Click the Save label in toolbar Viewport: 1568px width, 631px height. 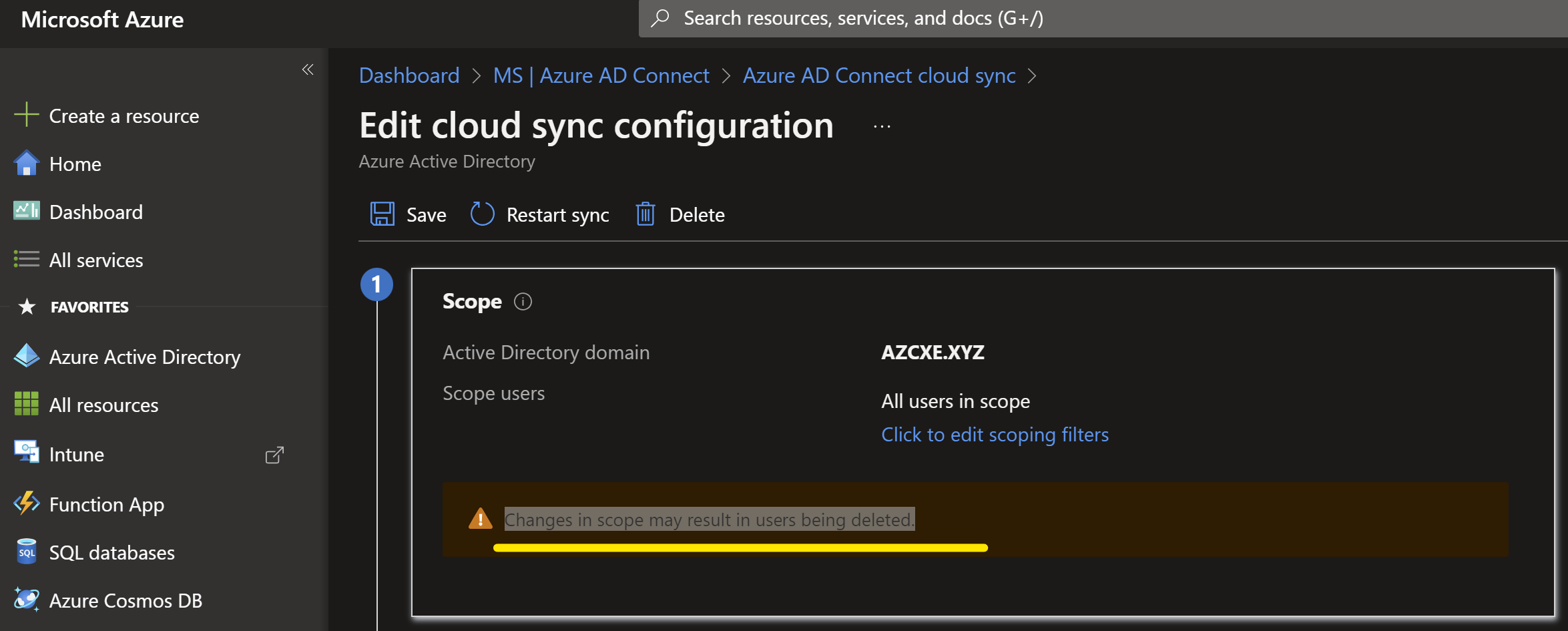[427, 215]
